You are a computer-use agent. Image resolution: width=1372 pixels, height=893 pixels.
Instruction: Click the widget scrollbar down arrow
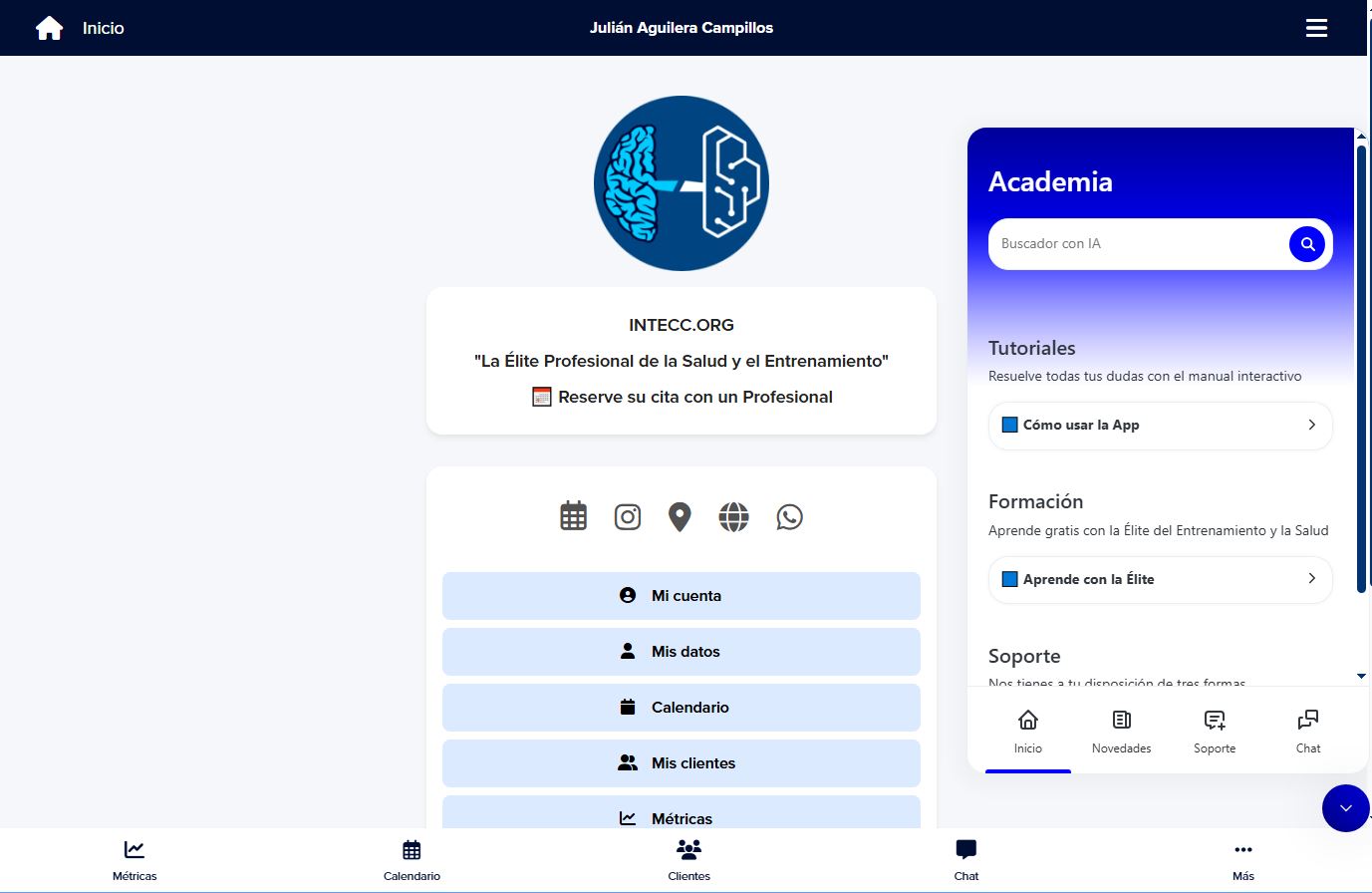(1361, 677)
